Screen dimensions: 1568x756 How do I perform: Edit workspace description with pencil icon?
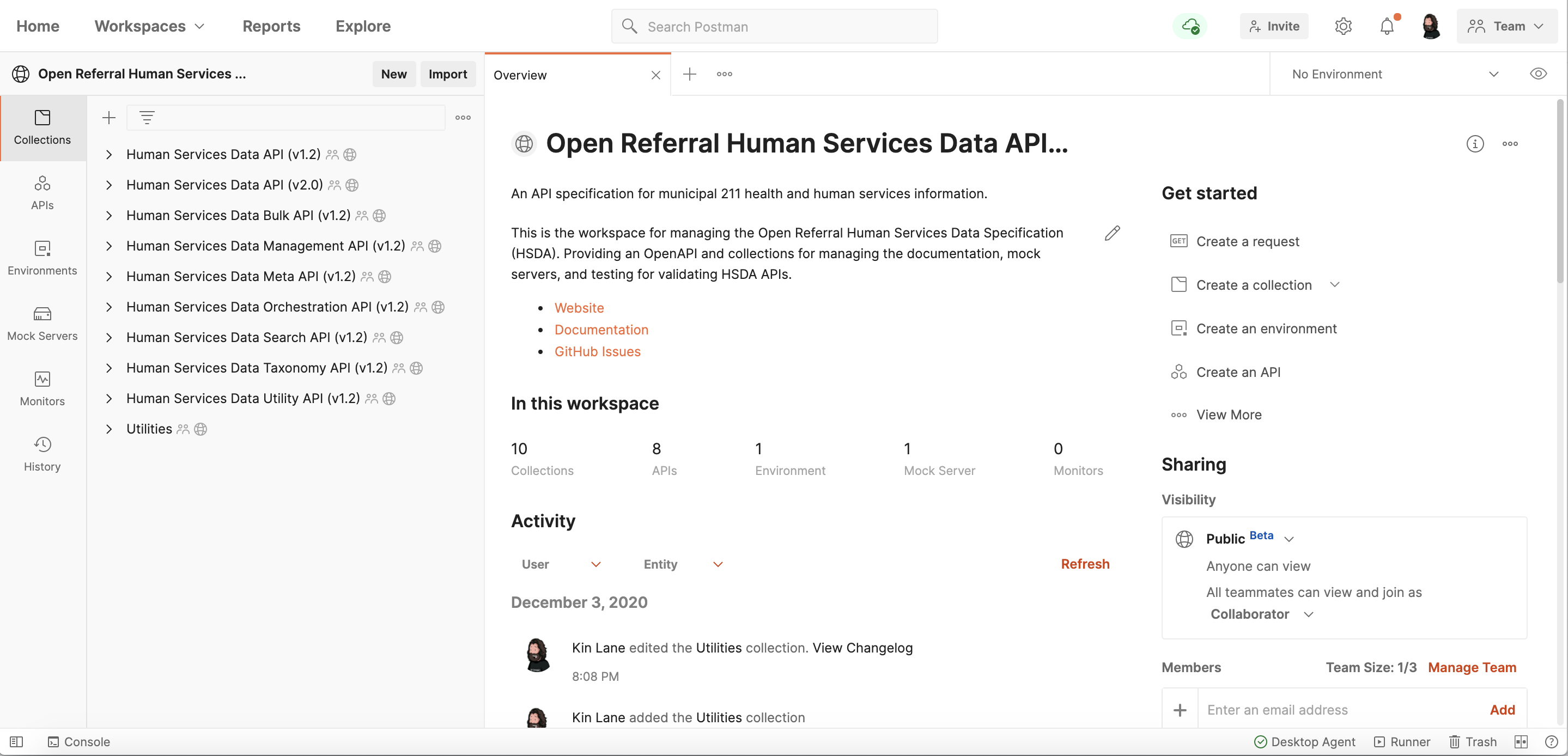click(1111, 233)
